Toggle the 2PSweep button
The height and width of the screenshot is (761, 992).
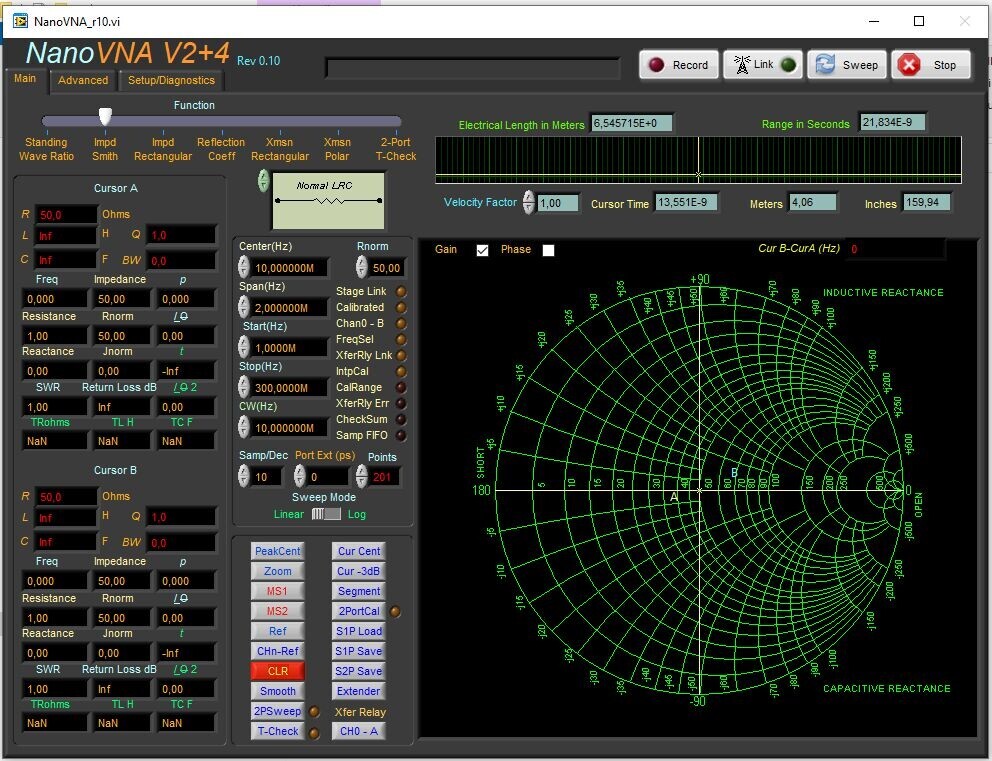click(278, 711)
